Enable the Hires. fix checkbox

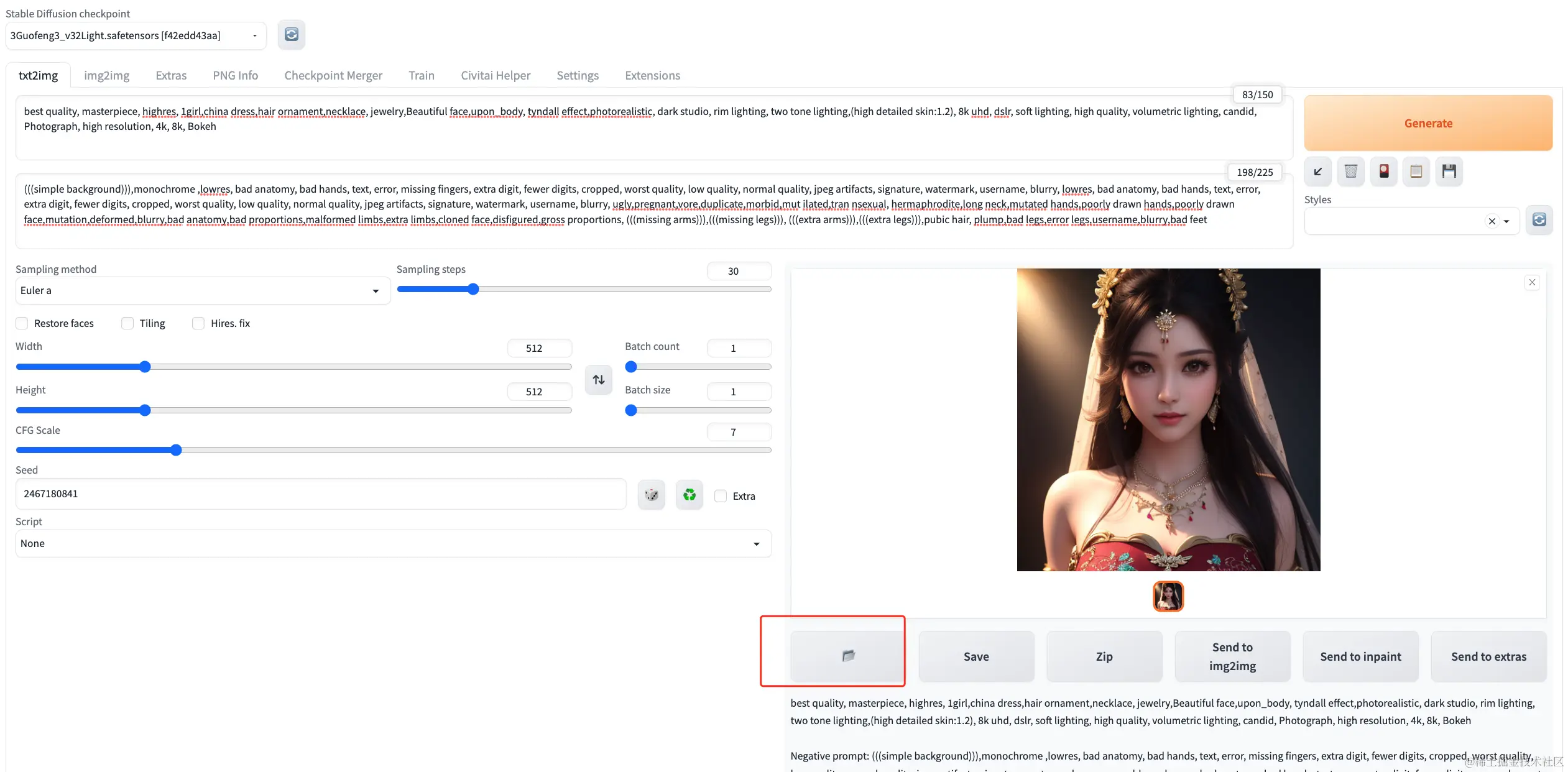coord(198,323)
